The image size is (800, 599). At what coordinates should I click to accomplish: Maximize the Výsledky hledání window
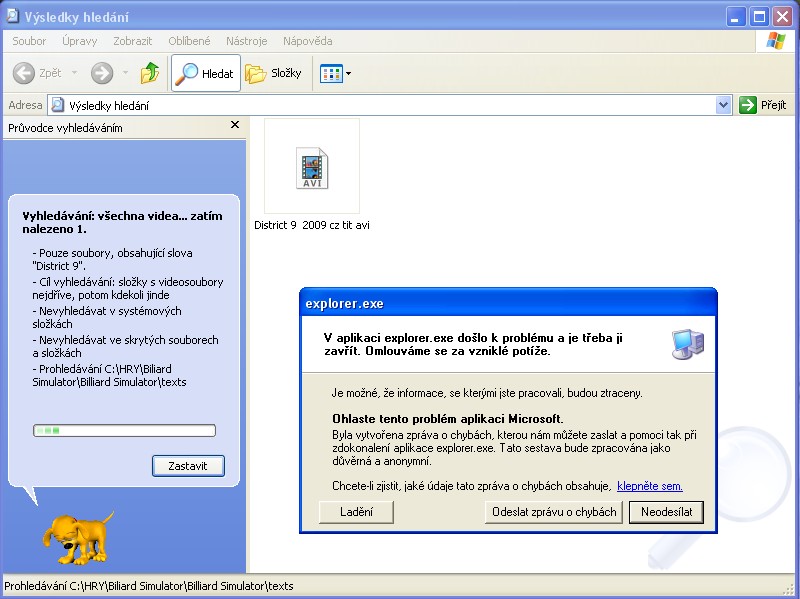(759, 17)
